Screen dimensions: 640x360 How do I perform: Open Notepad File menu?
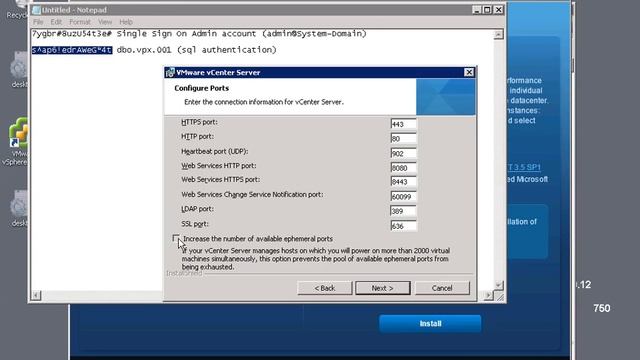pos(38,22)
